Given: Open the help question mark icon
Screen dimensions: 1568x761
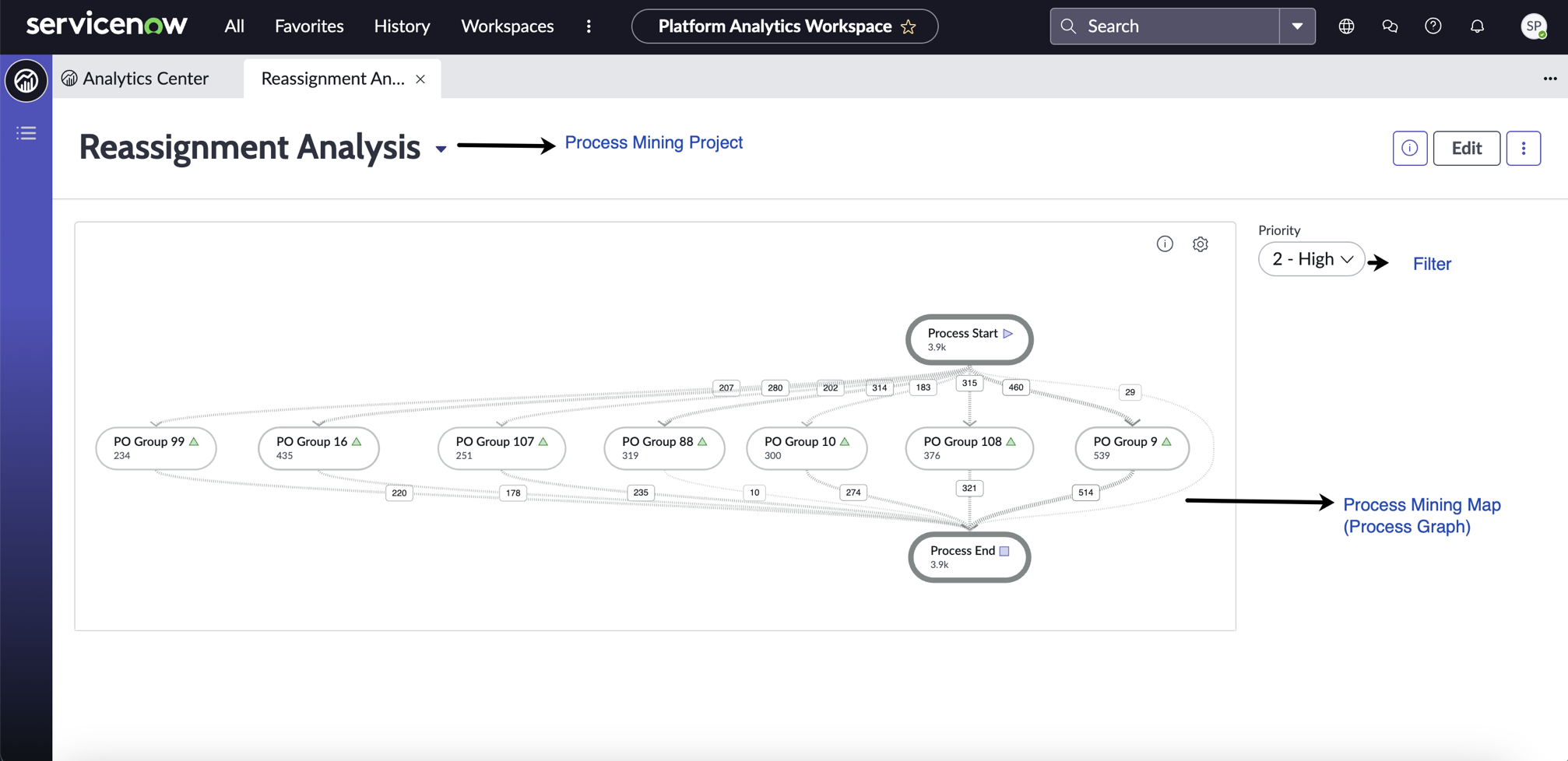Looking at the screenshot, I should [1433, 26].
